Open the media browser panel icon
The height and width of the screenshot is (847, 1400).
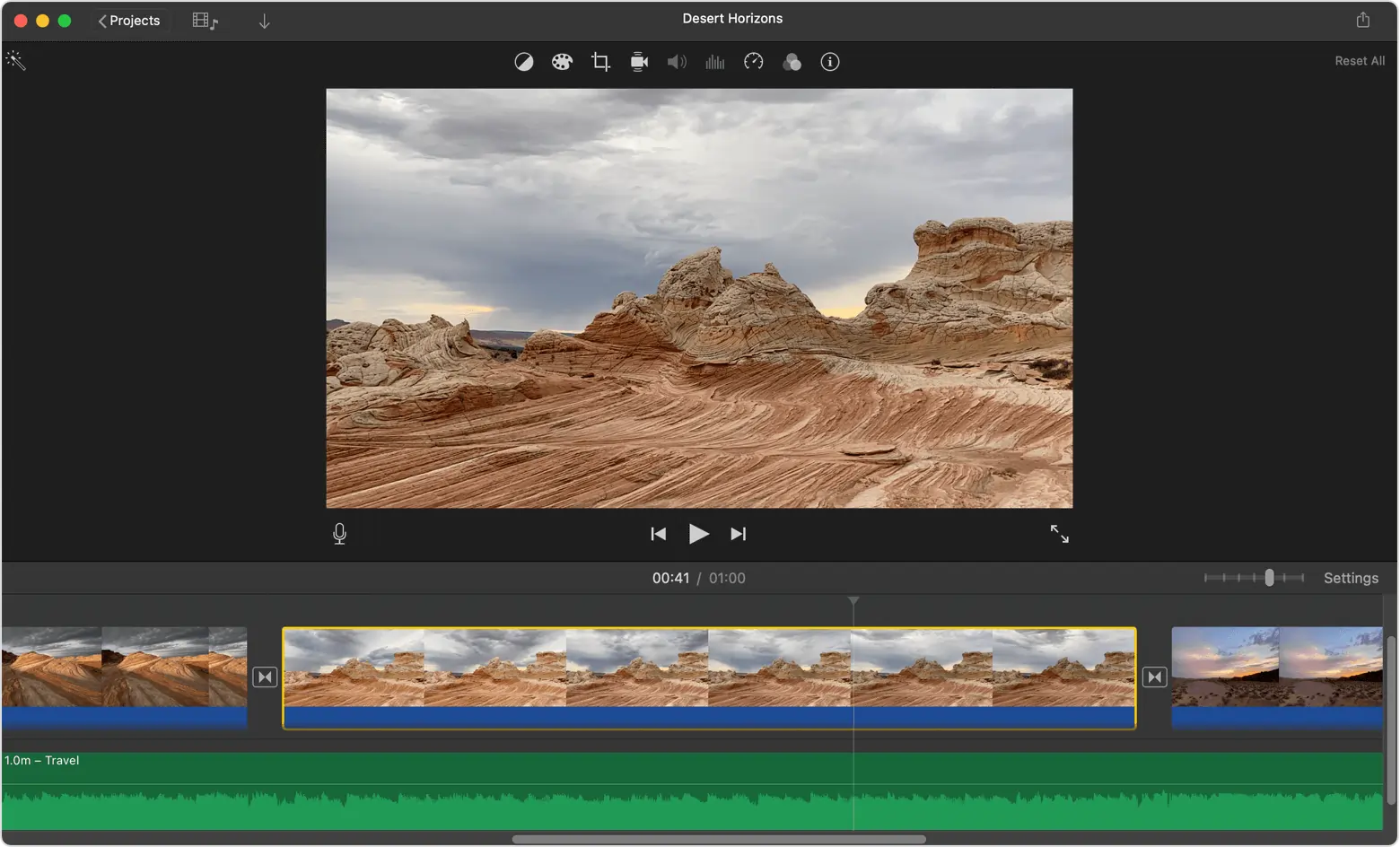pyautogui.click(x=206, y=20)
